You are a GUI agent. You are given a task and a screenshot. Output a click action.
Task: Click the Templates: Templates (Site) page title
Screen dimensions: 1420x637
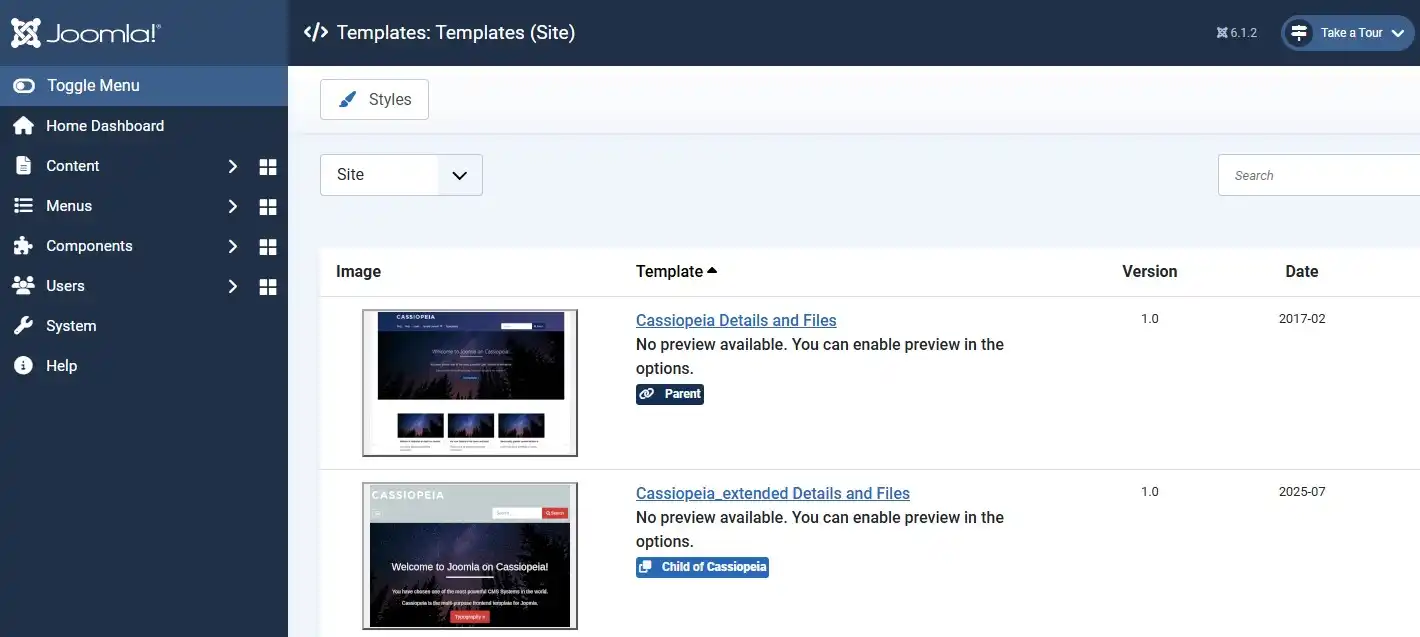tap(456, 32)
